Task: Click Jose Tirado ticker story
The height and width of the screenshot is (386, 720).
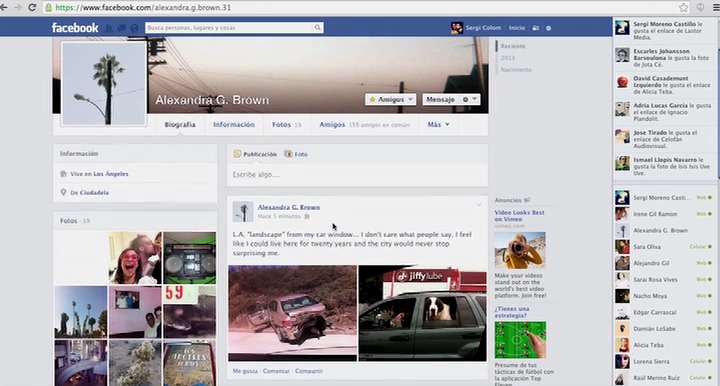Action: click(x=664, y=139)
